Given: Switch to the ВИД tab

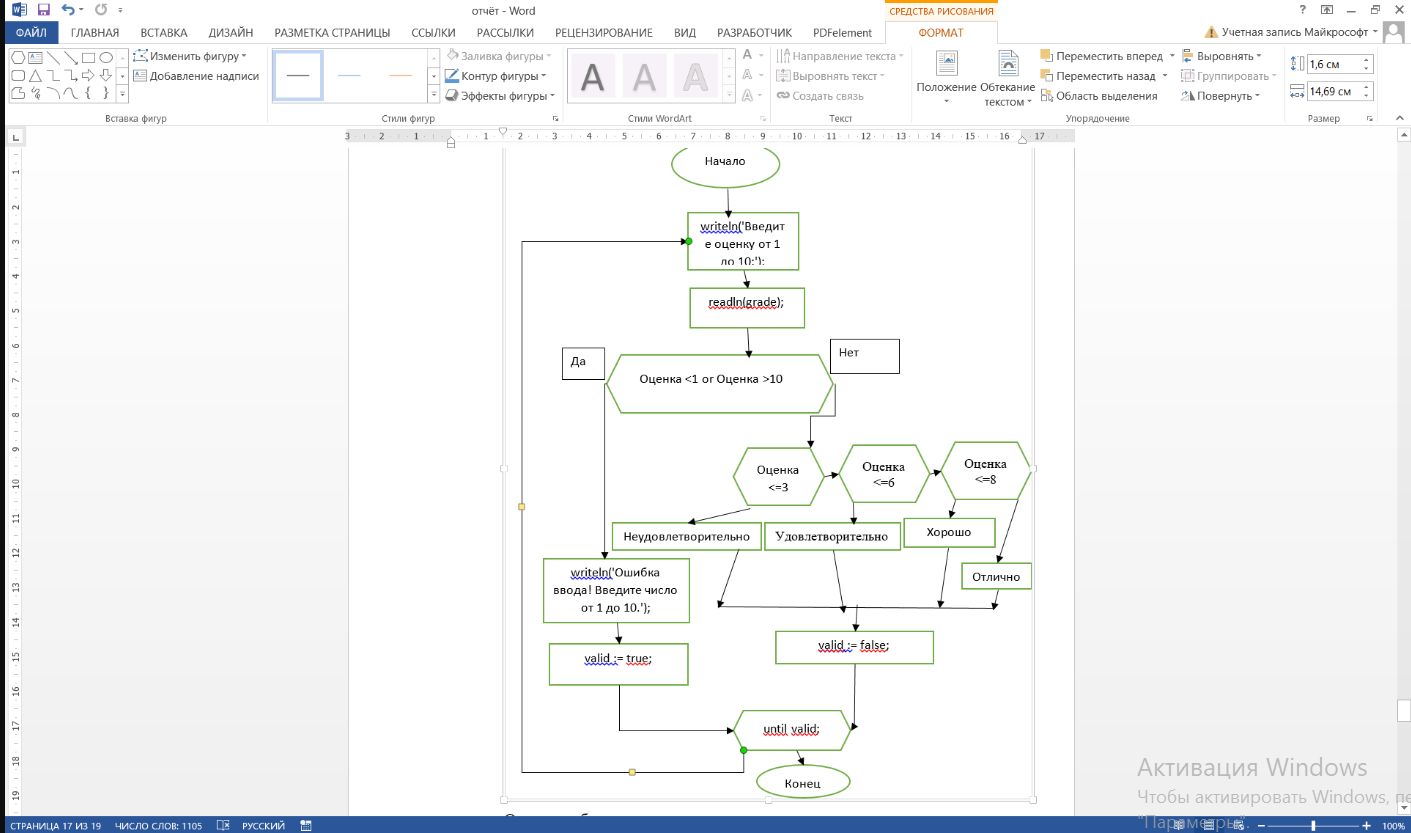Looking at the screenshot, I should (x=685, y=33).
